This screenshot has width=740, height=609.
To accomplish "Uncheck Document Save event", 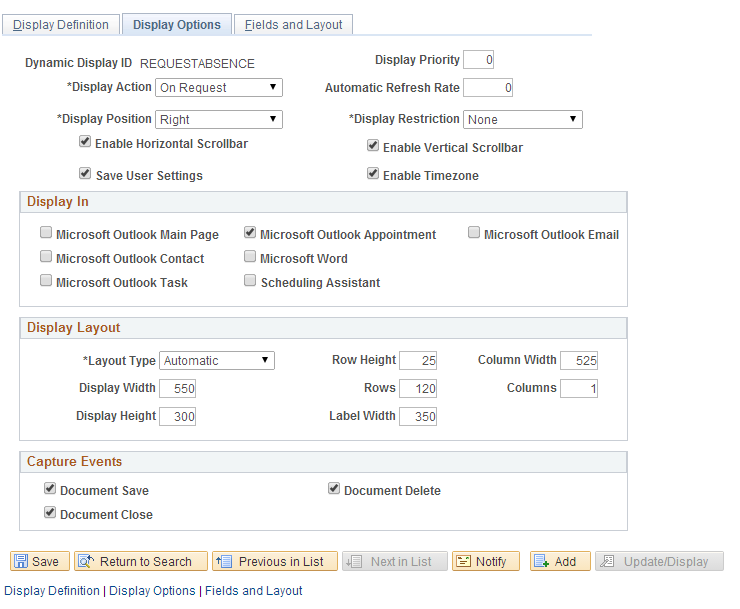I will point(50,488).
